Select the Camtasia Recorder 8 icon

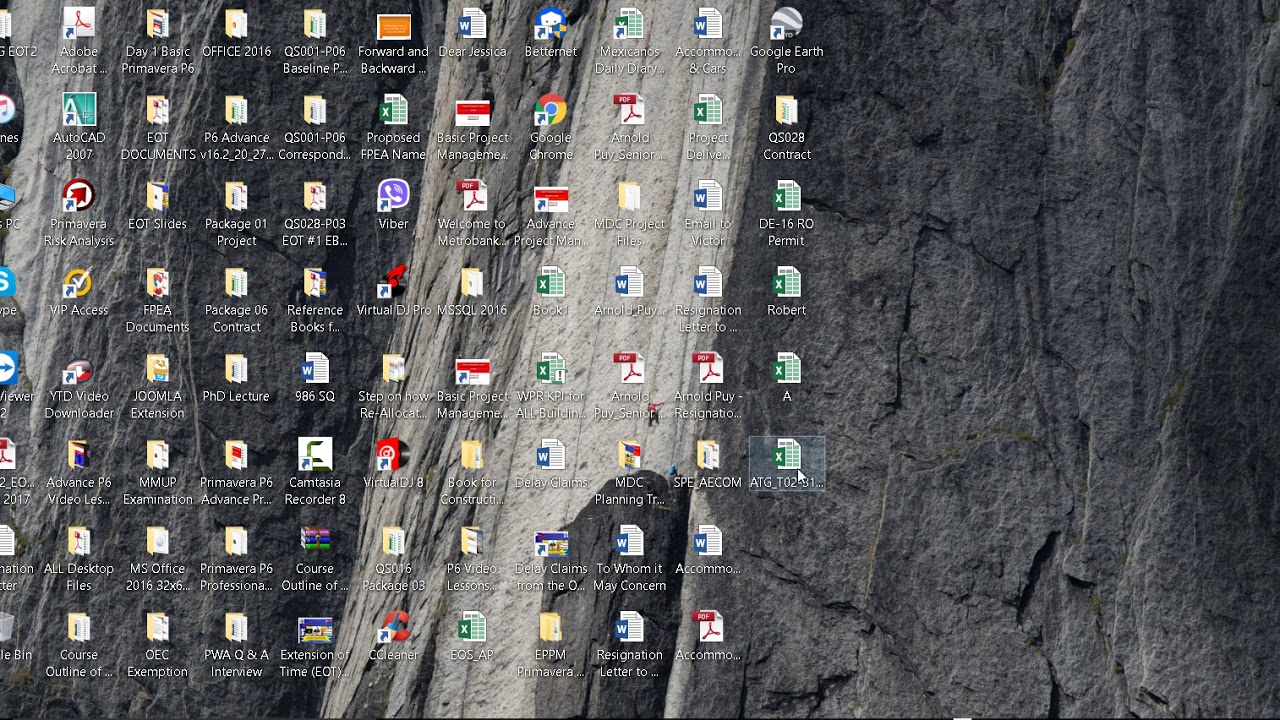tap(315, 454)
